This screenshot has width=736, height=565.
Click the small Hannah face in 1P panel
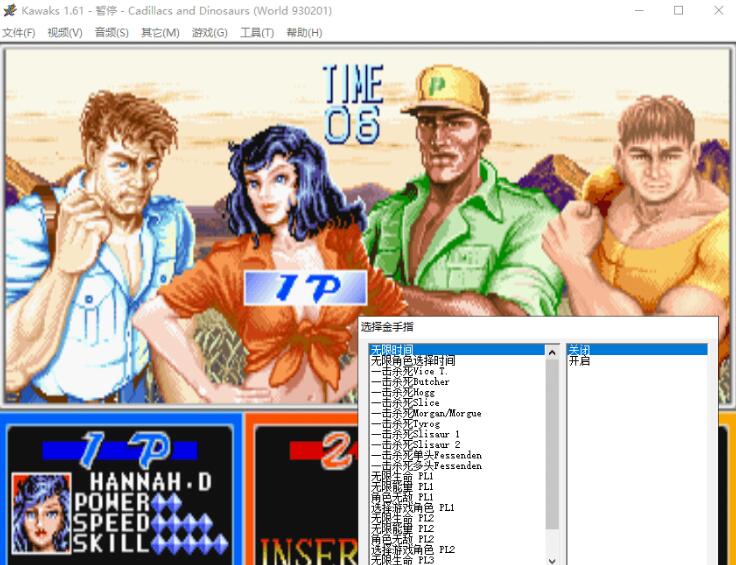(x=41, y=513)
